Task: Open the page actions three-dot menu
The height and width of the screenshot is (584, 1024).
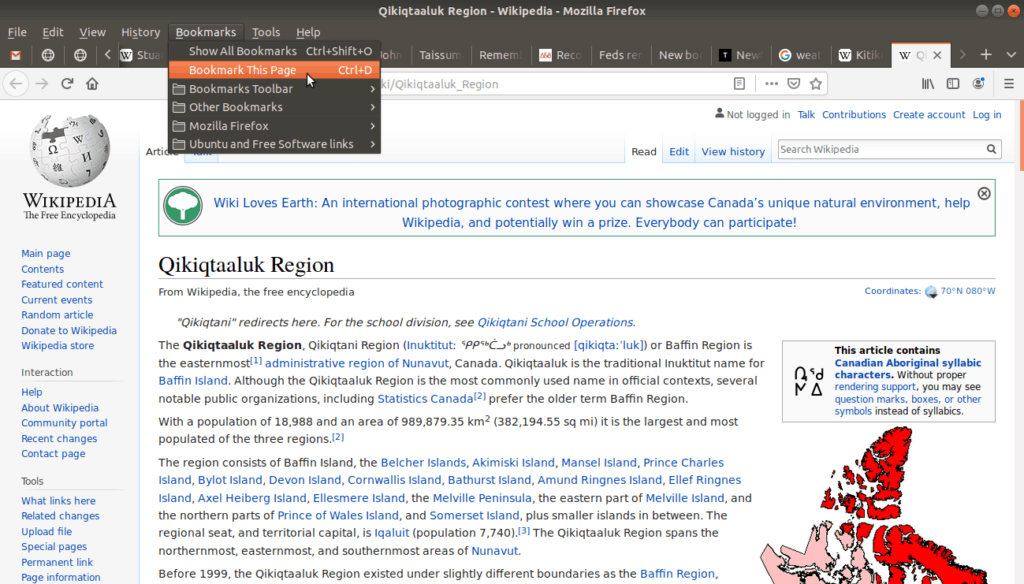Action: 771,84
